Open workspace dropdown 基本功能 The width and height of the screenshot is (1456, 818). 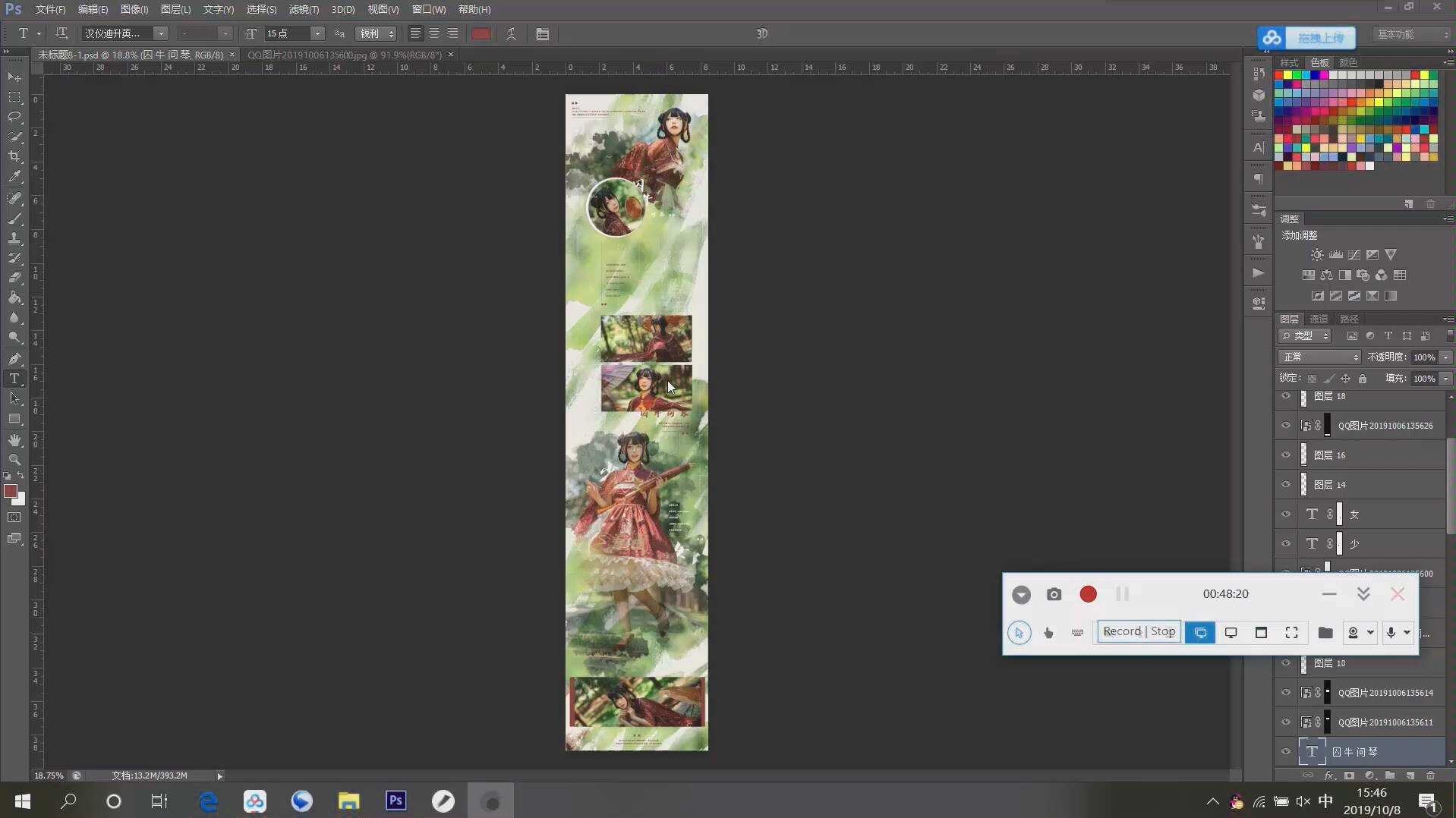click(1412, 34)
